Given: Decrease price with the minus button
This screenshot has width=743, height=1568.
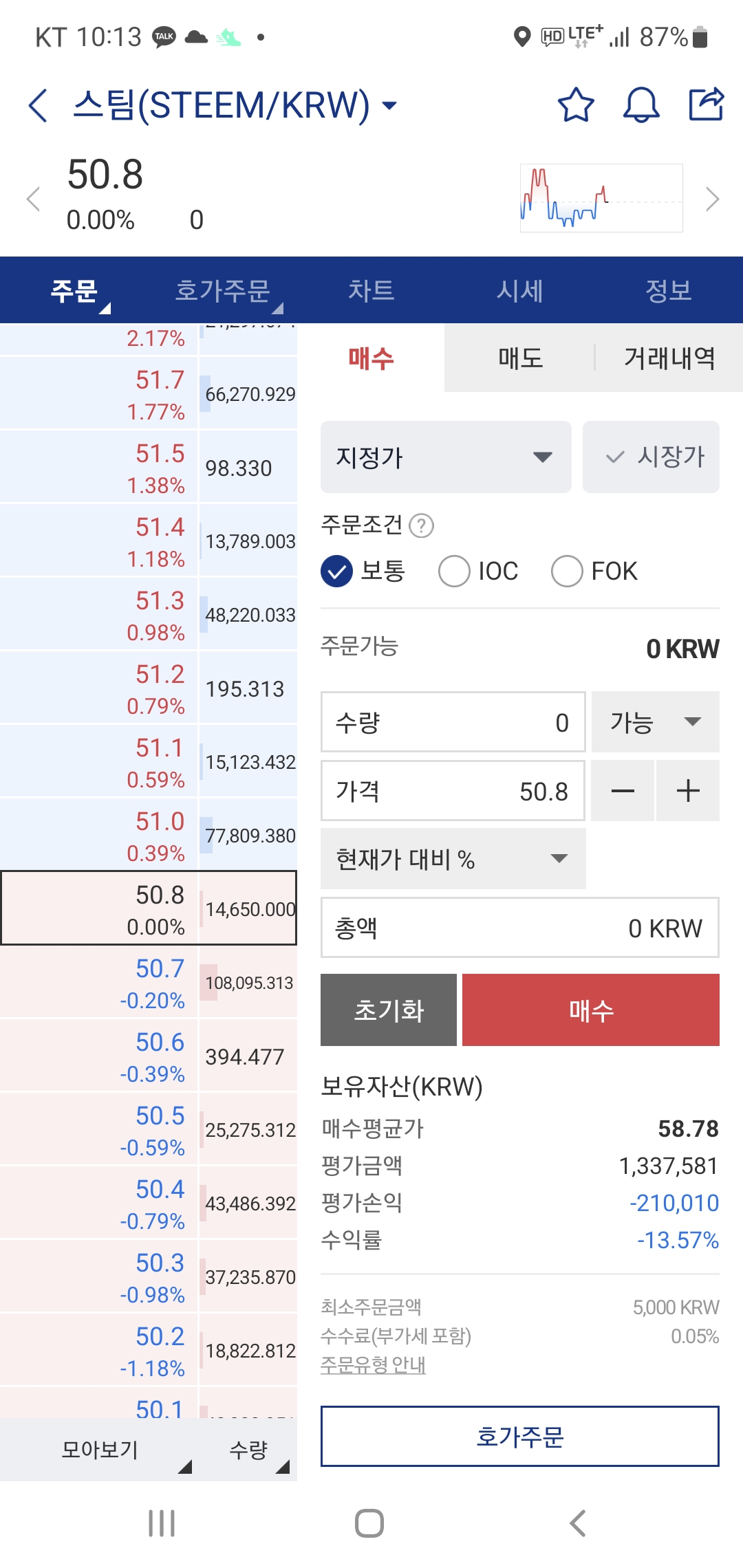Looking at the screenshot, I should pos(623,791).
